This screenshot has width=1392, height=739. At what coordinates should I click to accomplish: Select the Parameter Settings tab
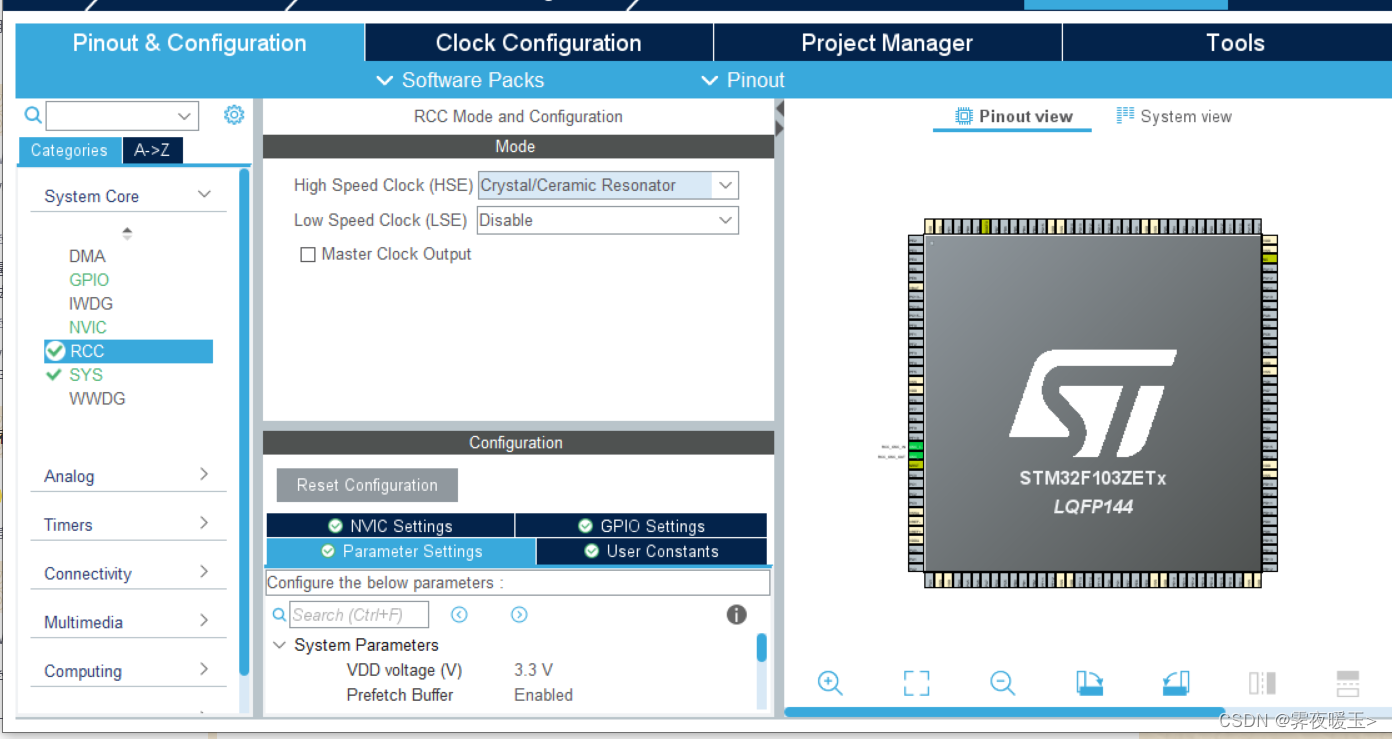pyautogui.click(x=401, y=551)
